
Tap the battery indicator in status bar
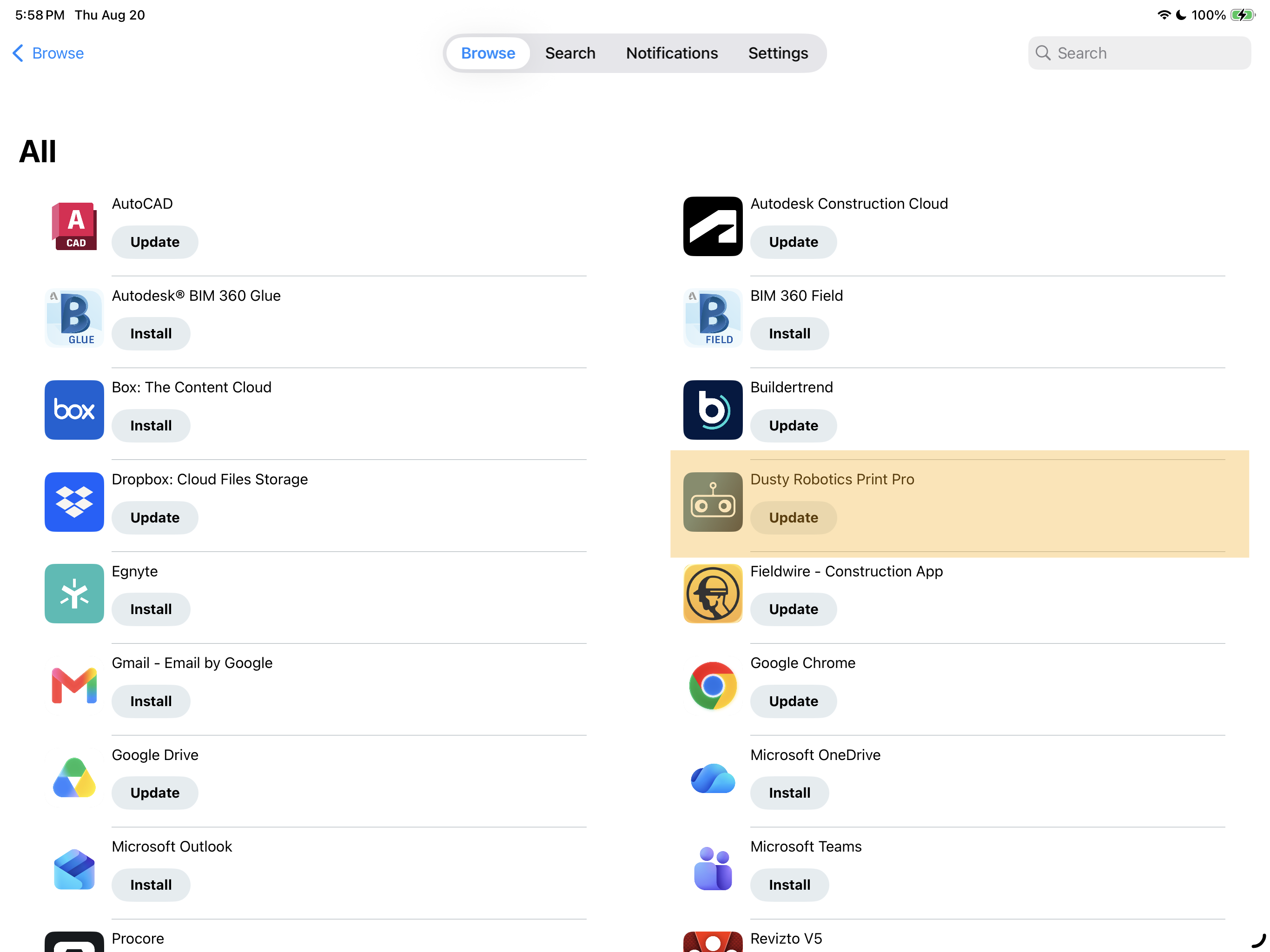pos(1243,15)
